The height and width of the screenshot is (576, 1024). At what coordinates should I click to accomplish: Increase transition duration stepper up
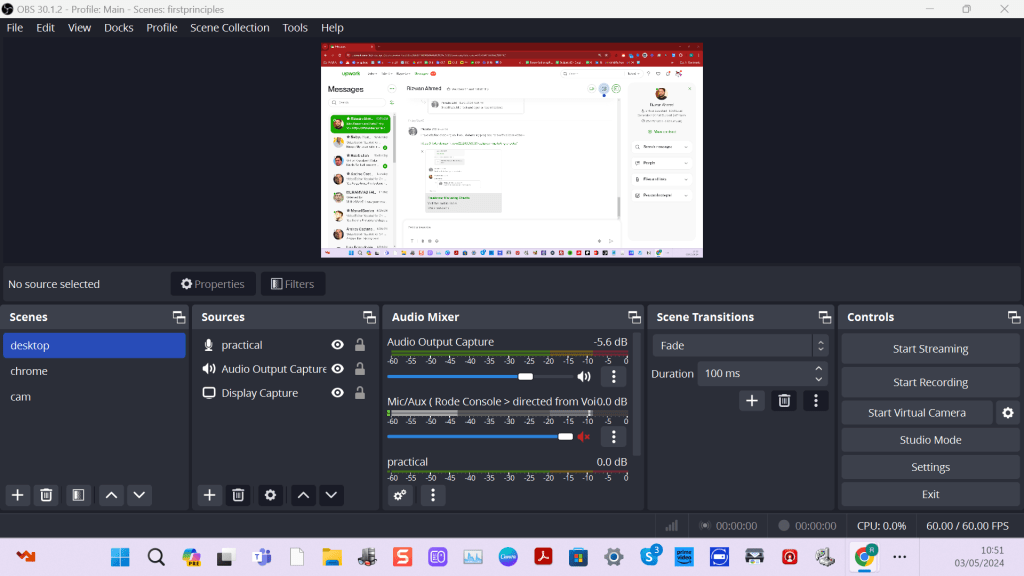tap(819, 368)
